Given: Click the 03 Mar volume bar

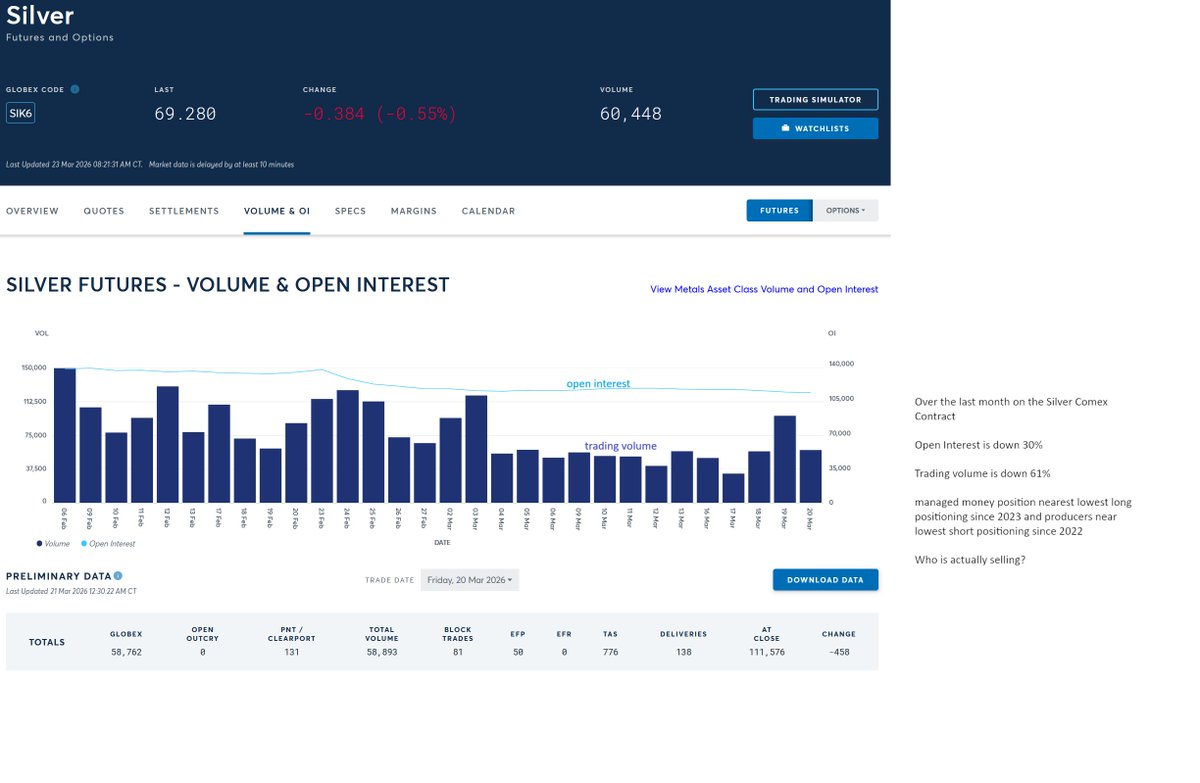Looking at the screenshot, I should point(476,449).
